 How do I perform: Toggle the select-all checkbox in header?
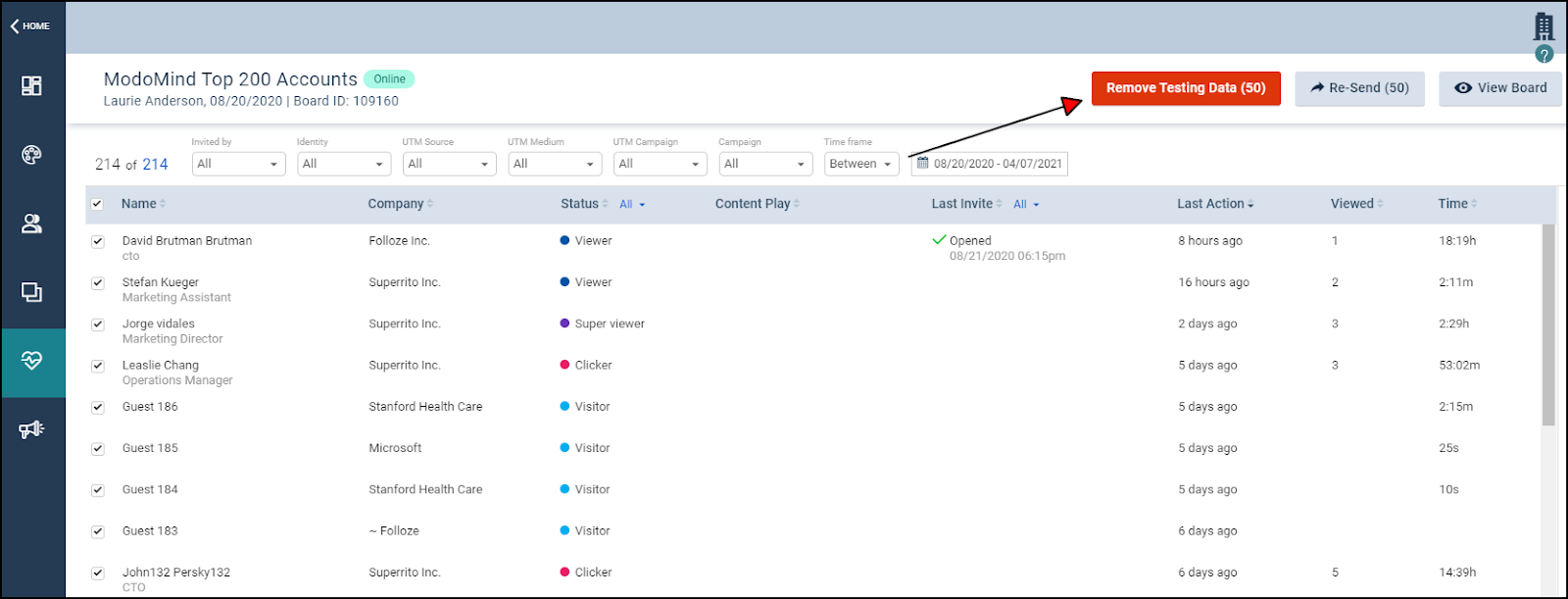click(x=97, y=204)
